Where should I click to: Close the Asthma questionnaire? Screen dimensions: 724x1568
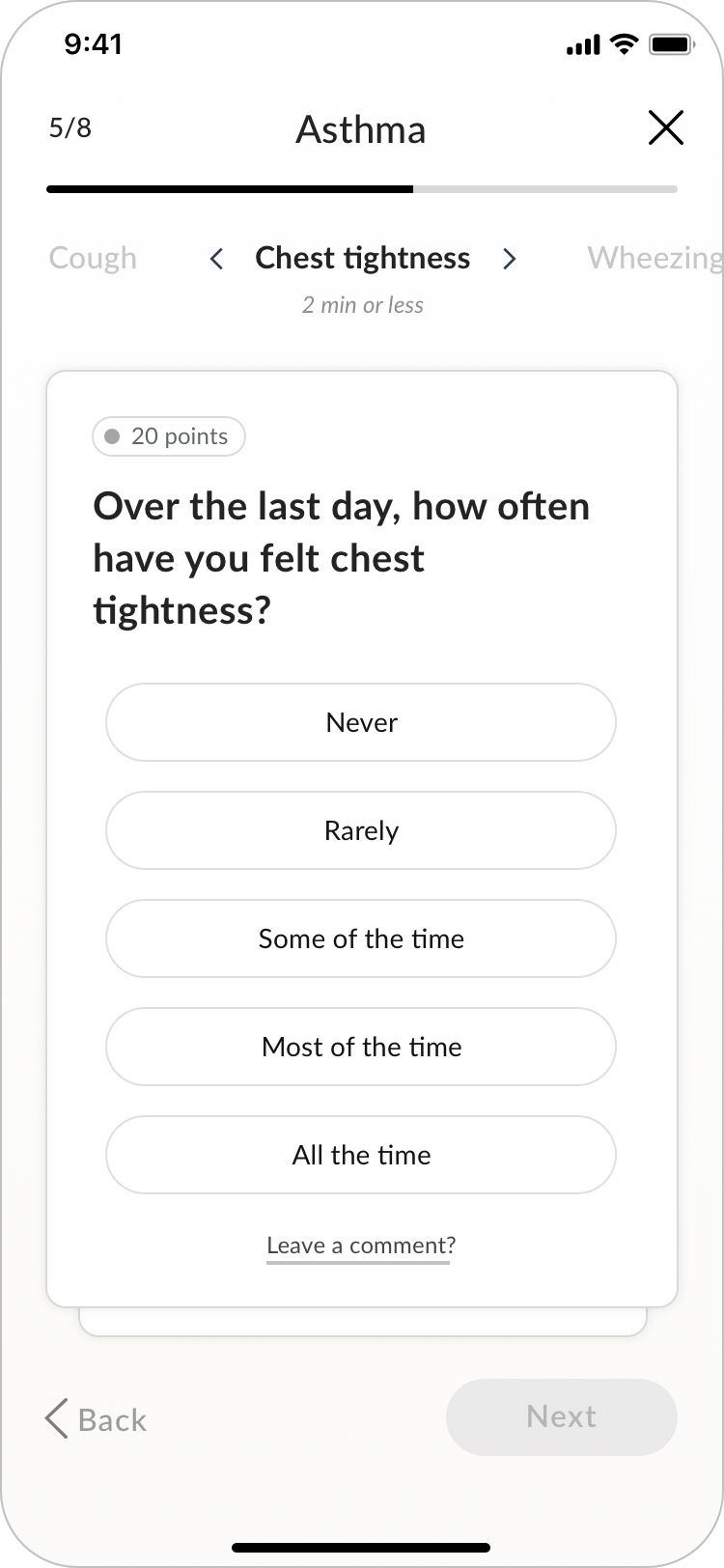coord(665,127)
